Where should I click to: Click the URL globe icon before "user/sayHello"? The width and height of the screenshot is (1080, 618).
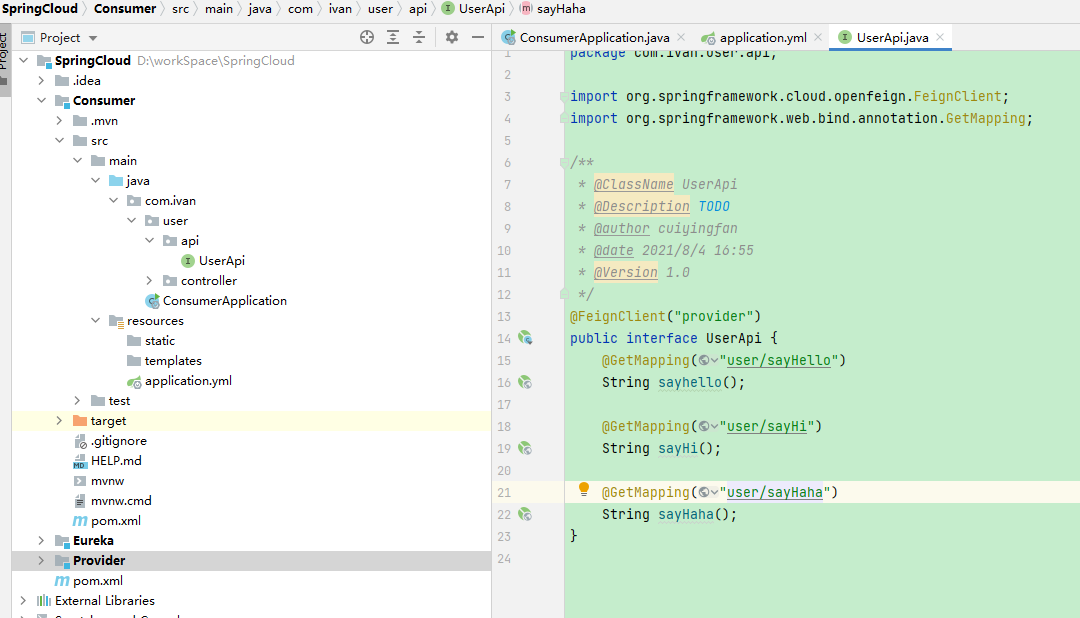[704, 360]
